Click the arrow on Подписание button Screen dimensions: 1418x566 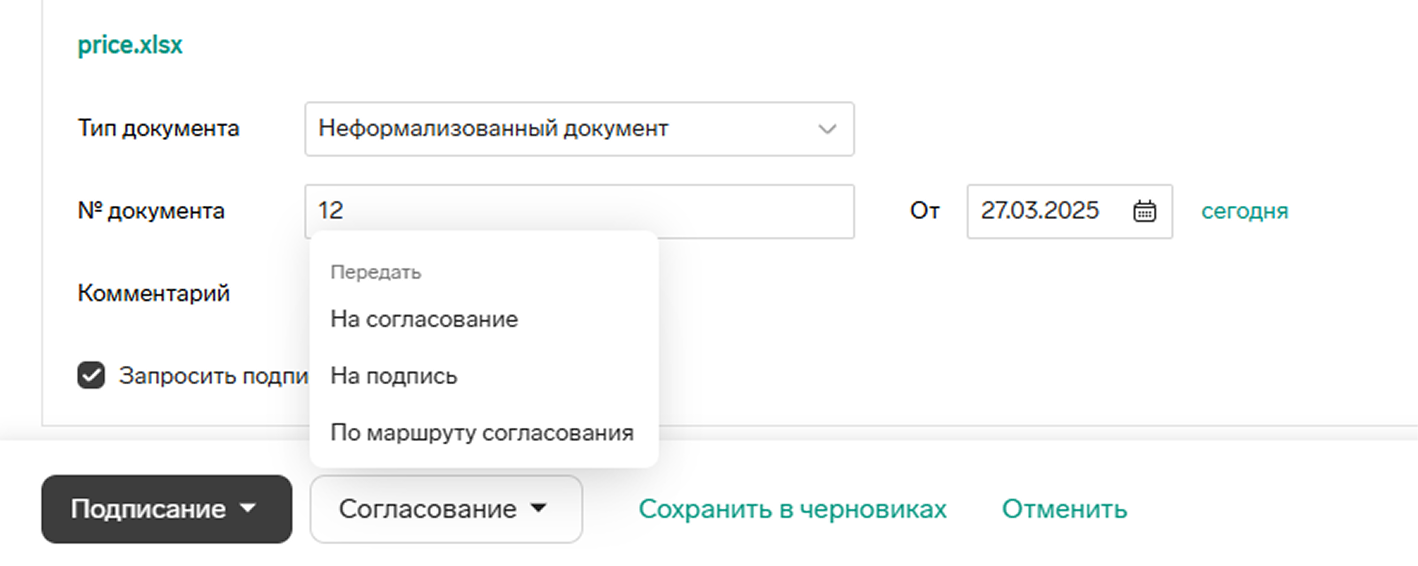pos(248,509)
